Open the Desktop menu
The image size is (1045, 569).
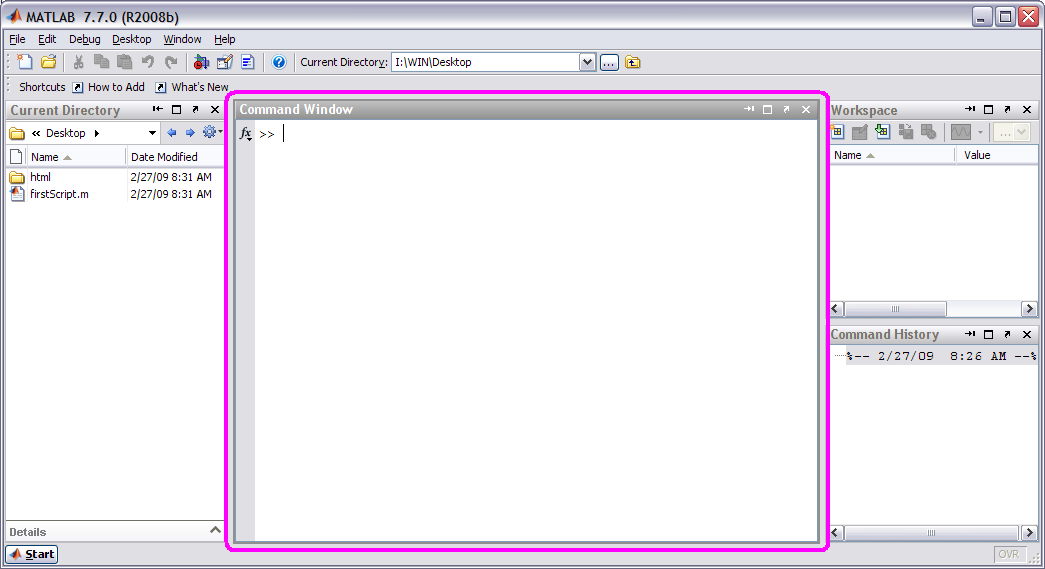click(131, 39)
